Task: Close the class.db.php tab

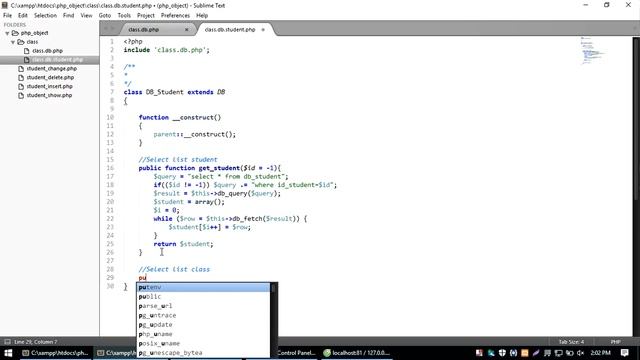Action: (187, 29)
